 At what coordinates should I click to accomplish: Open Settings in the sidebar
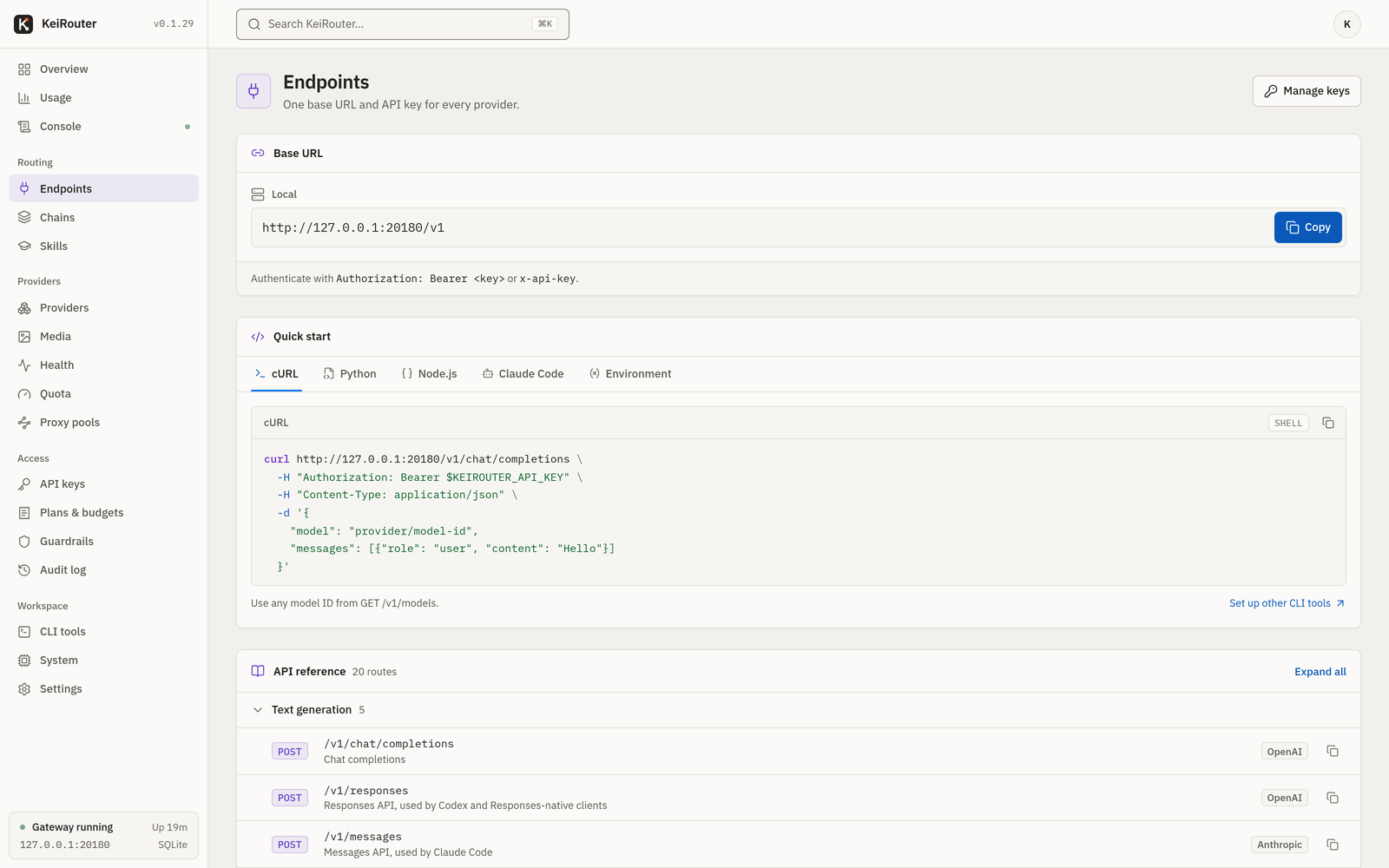pyautogui.click(x=103, y=689)
